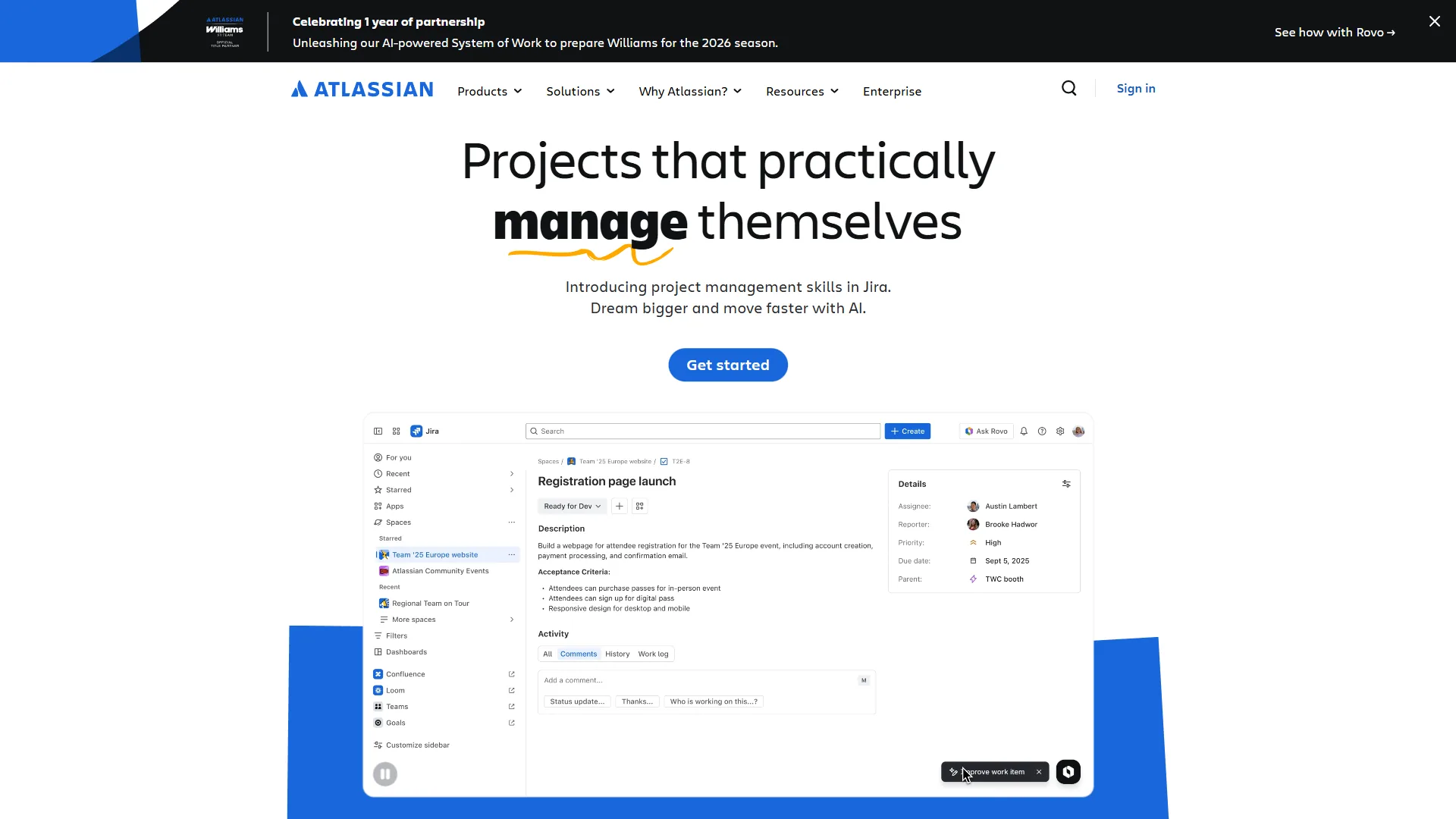Viewport: 1456px width, 819px height.
Task: Click the apps grid icon next to plus
Action: point(640,507)
